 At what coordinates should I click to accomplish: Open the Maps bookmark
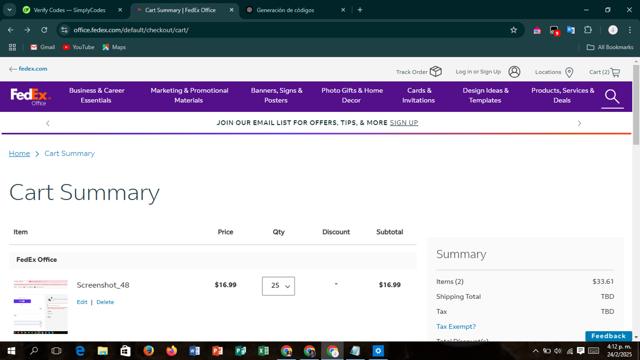(114, 47)
